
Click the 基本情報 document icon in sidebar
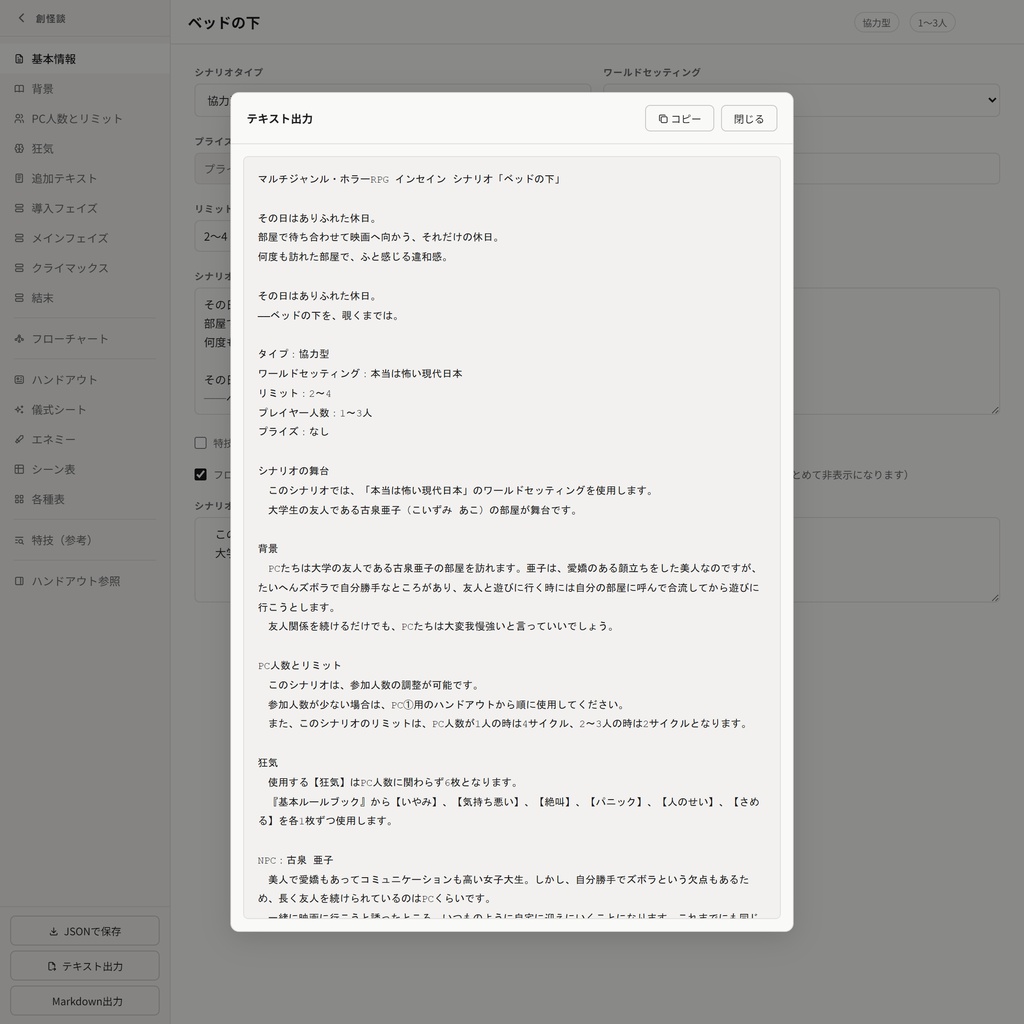pos(19,59)
